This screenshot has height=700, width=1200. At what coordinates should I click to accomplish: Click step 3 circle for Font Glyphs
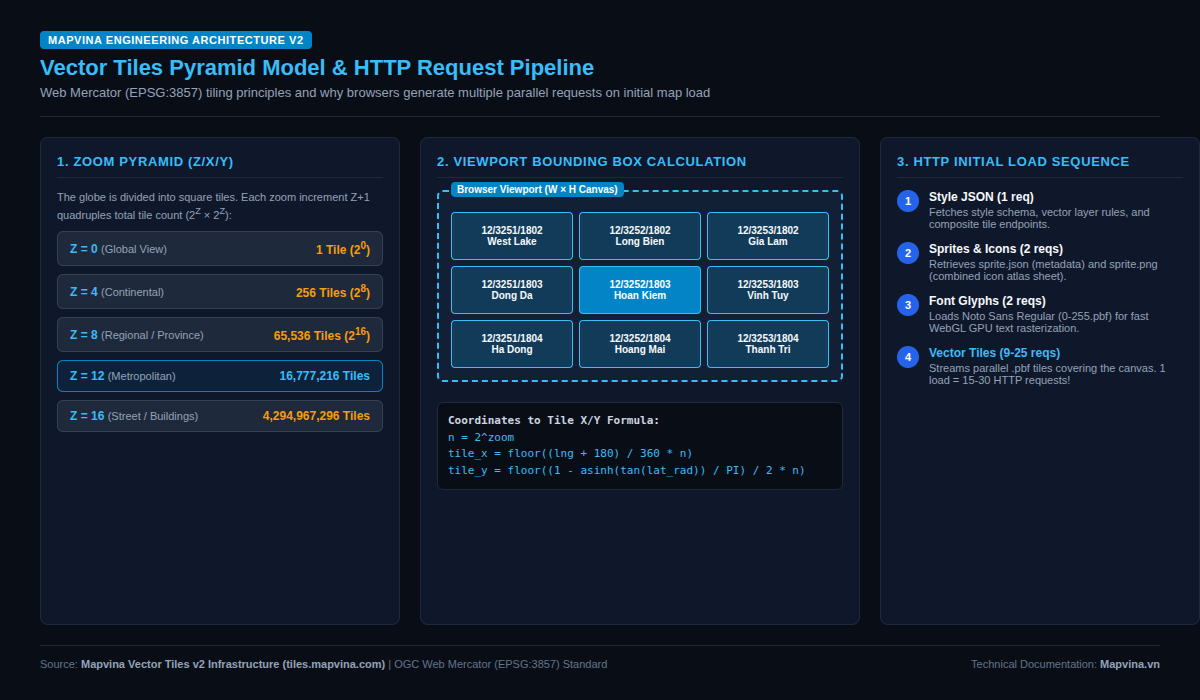908,305
